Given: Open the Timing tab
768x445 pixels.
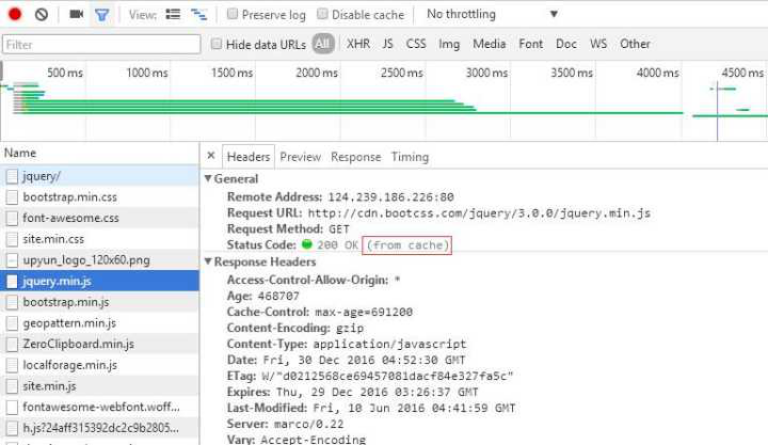Looking at the screenshot, I should [x=410, y=157].
